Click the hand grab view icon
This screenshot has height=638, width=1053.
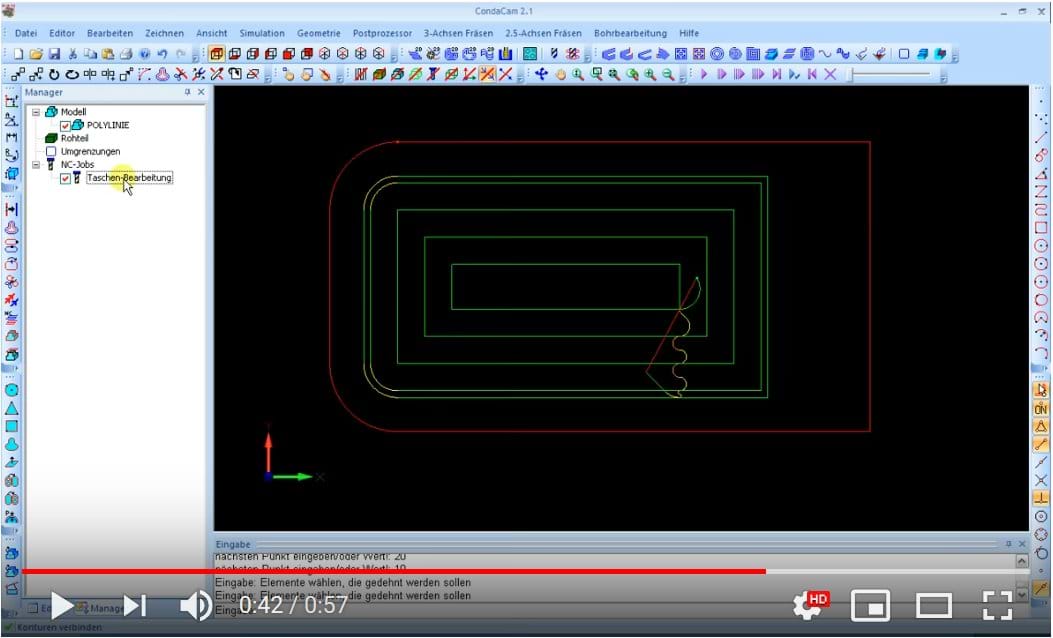click(560, 75)
